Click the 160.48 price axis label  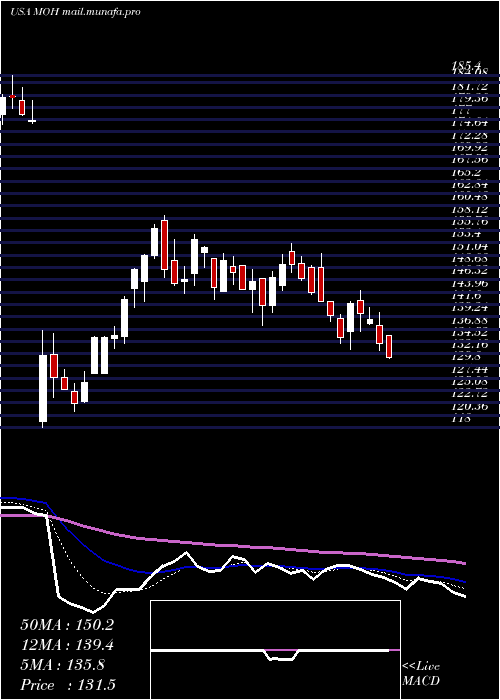(x=469, y=197)
